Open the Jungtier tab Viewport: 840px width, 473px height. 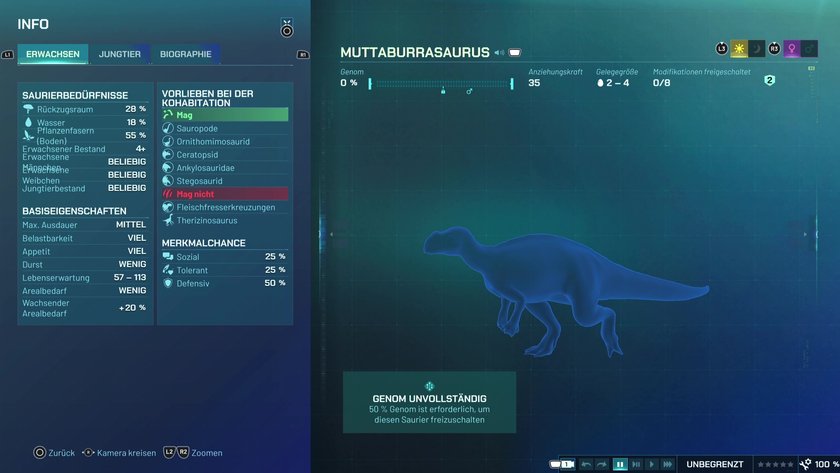tap(119, 54)
